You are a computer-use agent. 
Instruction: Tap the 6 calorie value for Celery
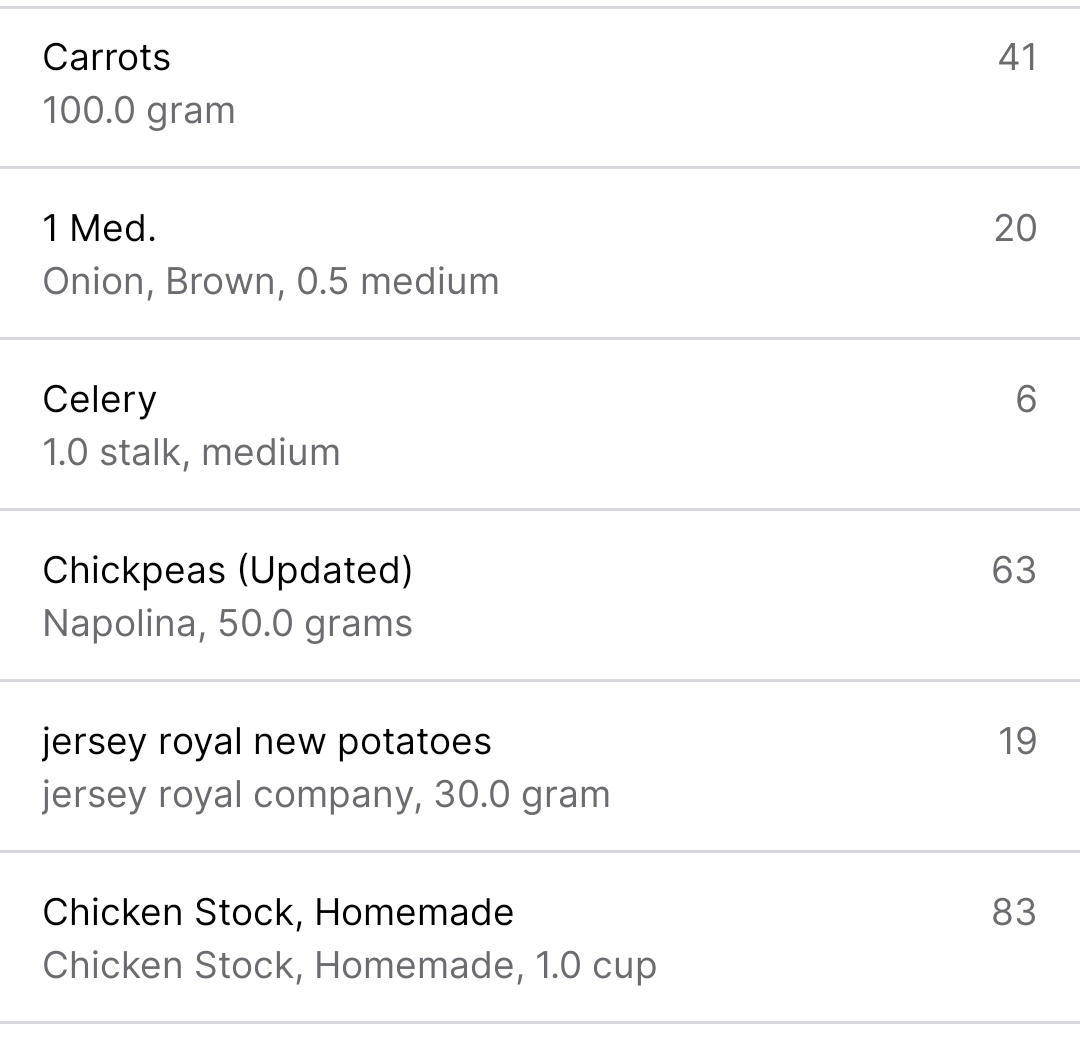pyautogui.click(x=1026, y=399)
